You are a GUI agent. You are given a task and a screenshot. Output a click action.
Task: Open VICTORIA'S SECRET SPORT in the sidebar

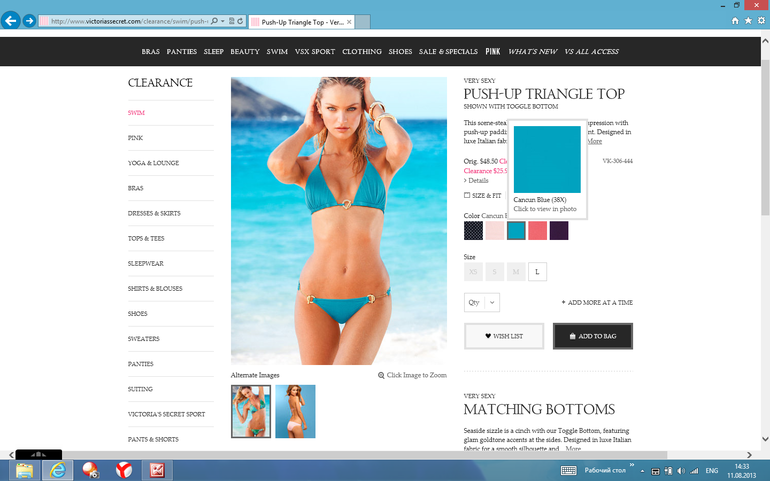[166, 414]
